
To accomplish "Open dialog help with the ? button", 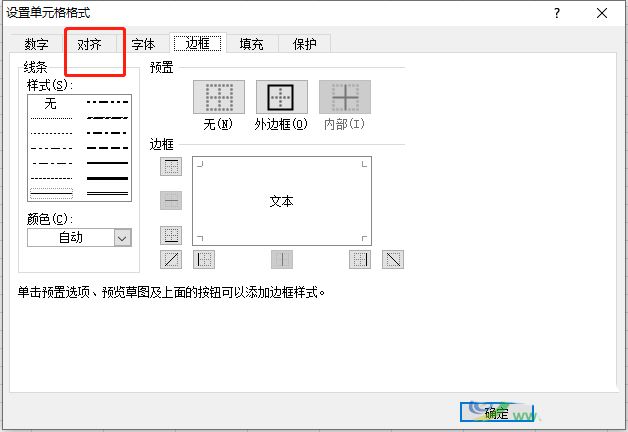I will coord(557,13).
